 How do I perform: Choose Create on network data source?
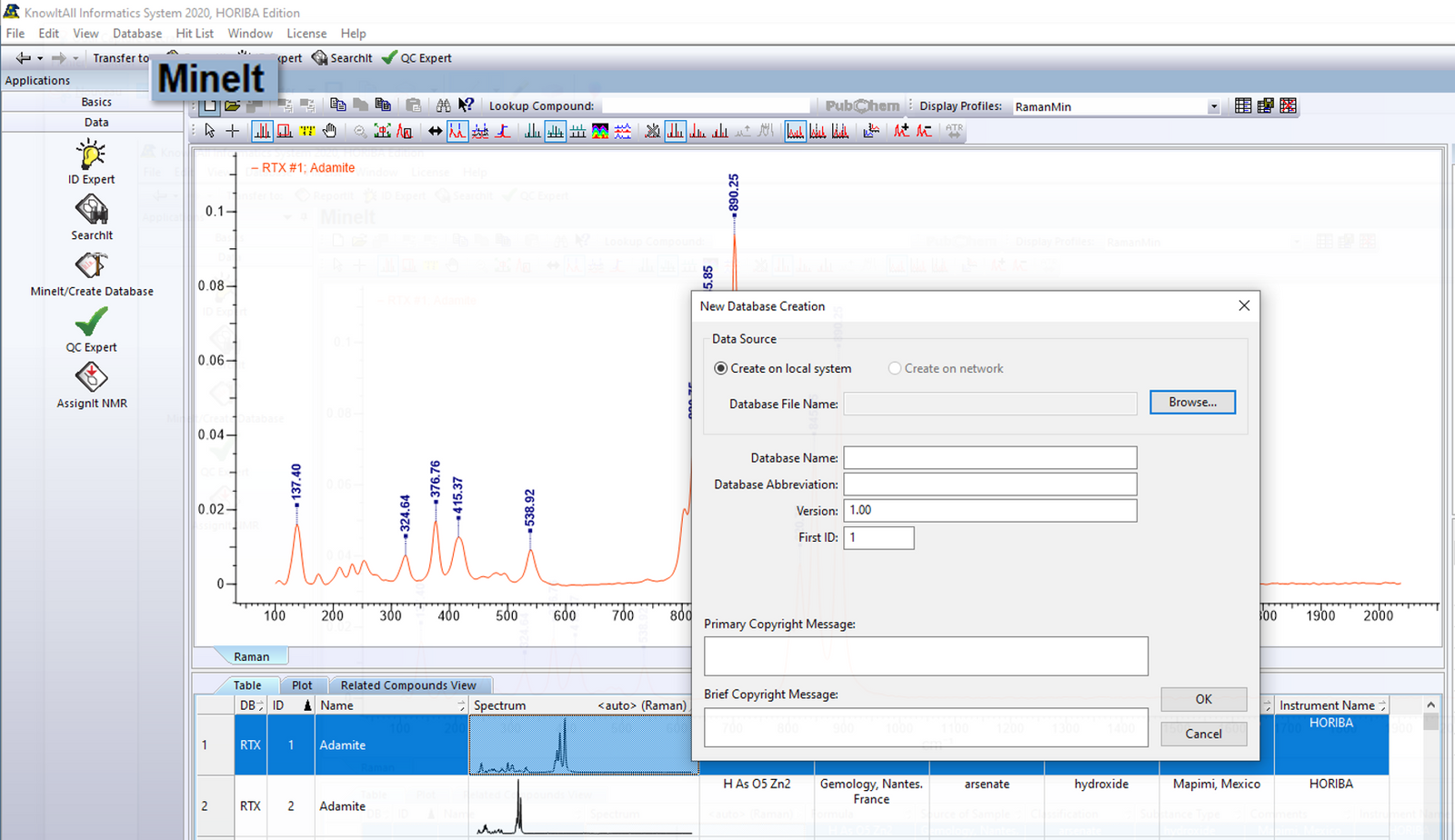coord(895,368)
